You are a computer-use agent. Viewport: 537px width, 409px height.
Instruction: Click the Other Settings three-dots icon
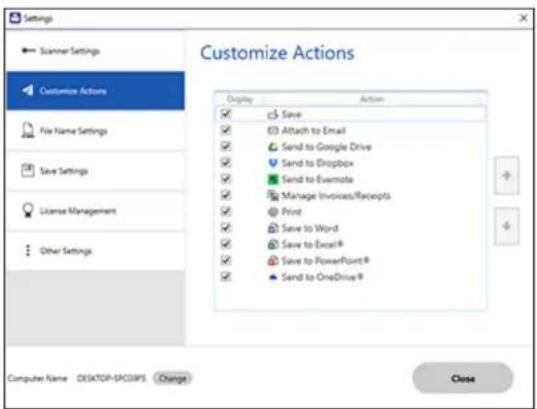pos(28,250)
